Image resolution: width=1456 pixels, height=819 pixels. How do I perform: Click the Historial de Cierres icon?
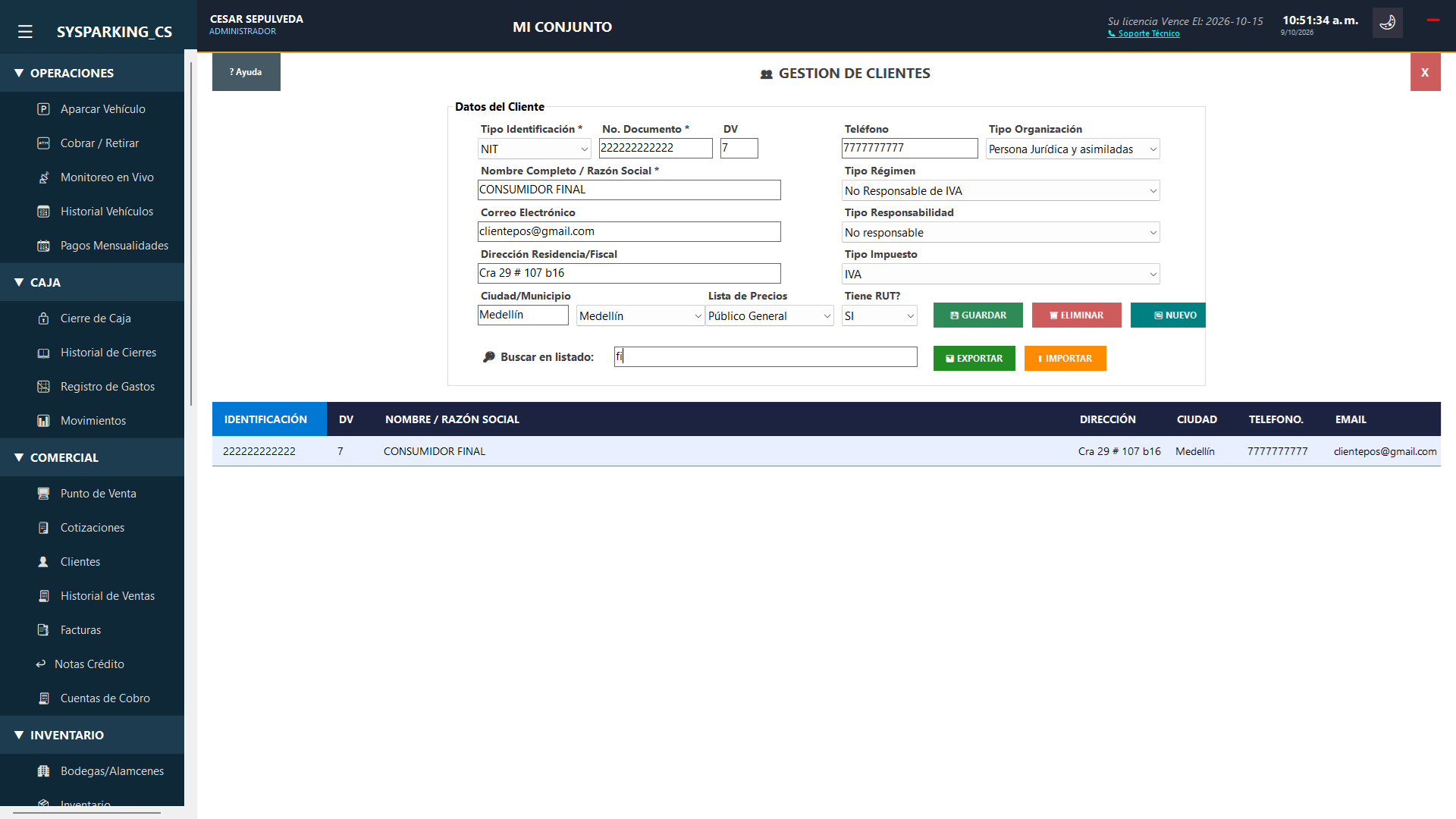point(43,353)
